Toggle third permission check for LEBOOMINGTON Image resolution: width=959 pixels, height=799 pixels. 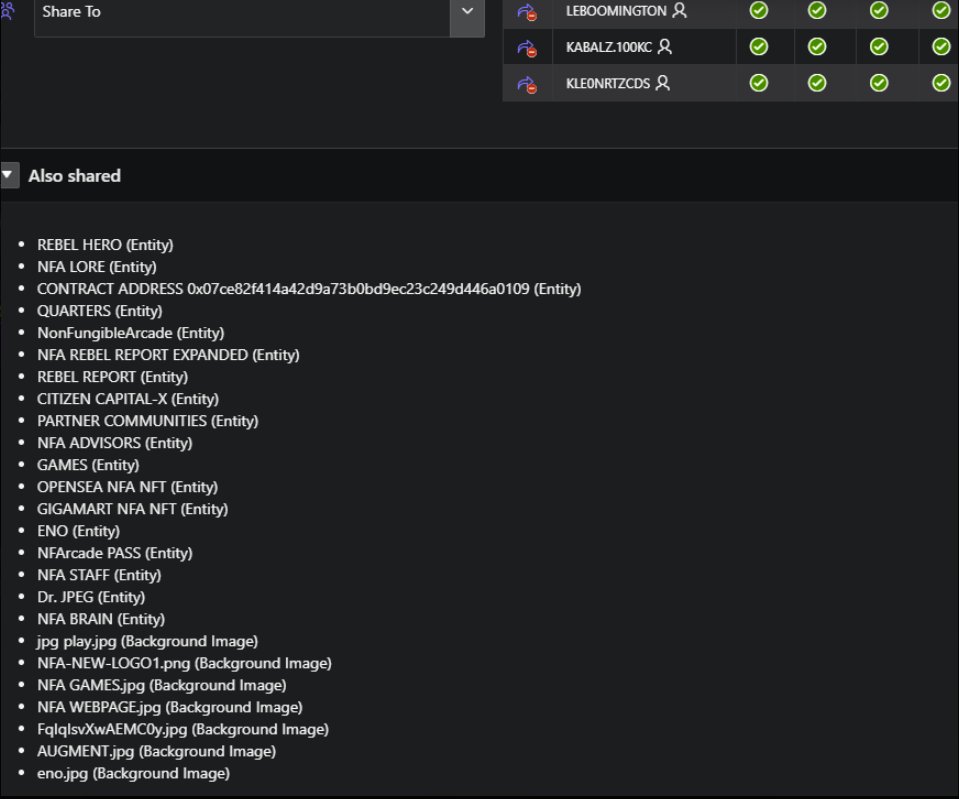tap(879, 10)
